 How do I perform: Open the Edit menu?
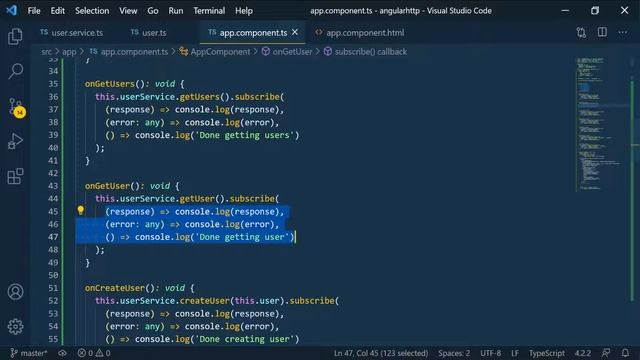tap(58, 11)
